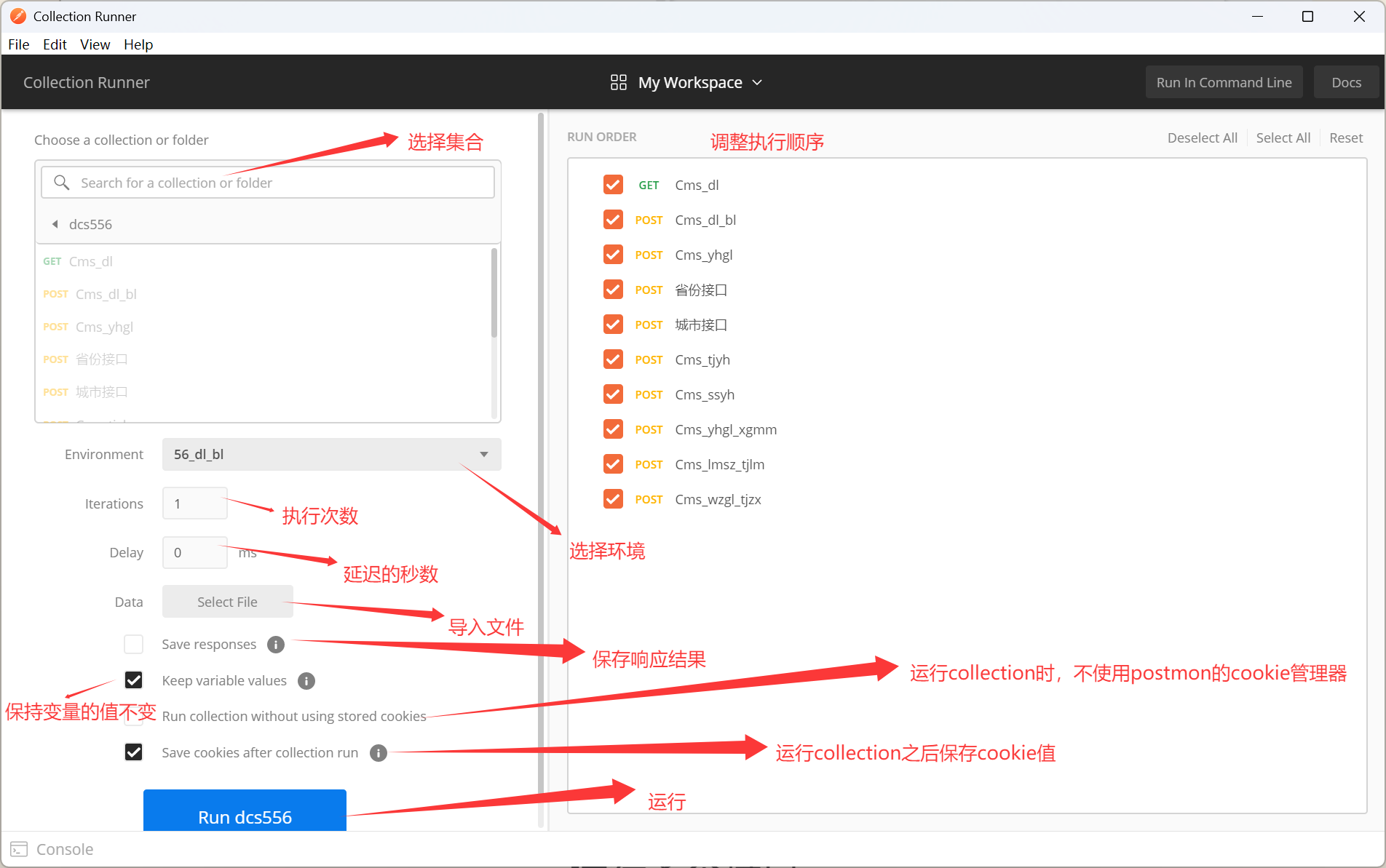Uncheck Cms_yhgl request in run order

(613, 255)
